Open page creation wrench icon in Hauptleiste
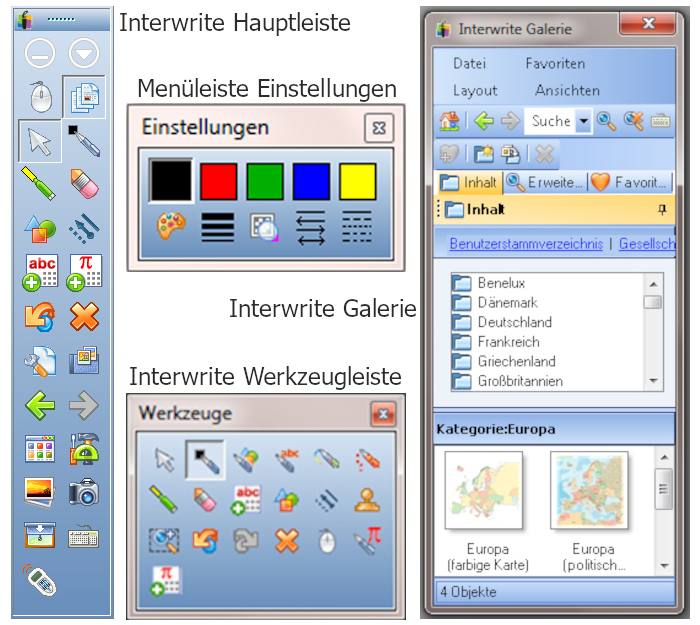700x625 pixels. point(40,361)
